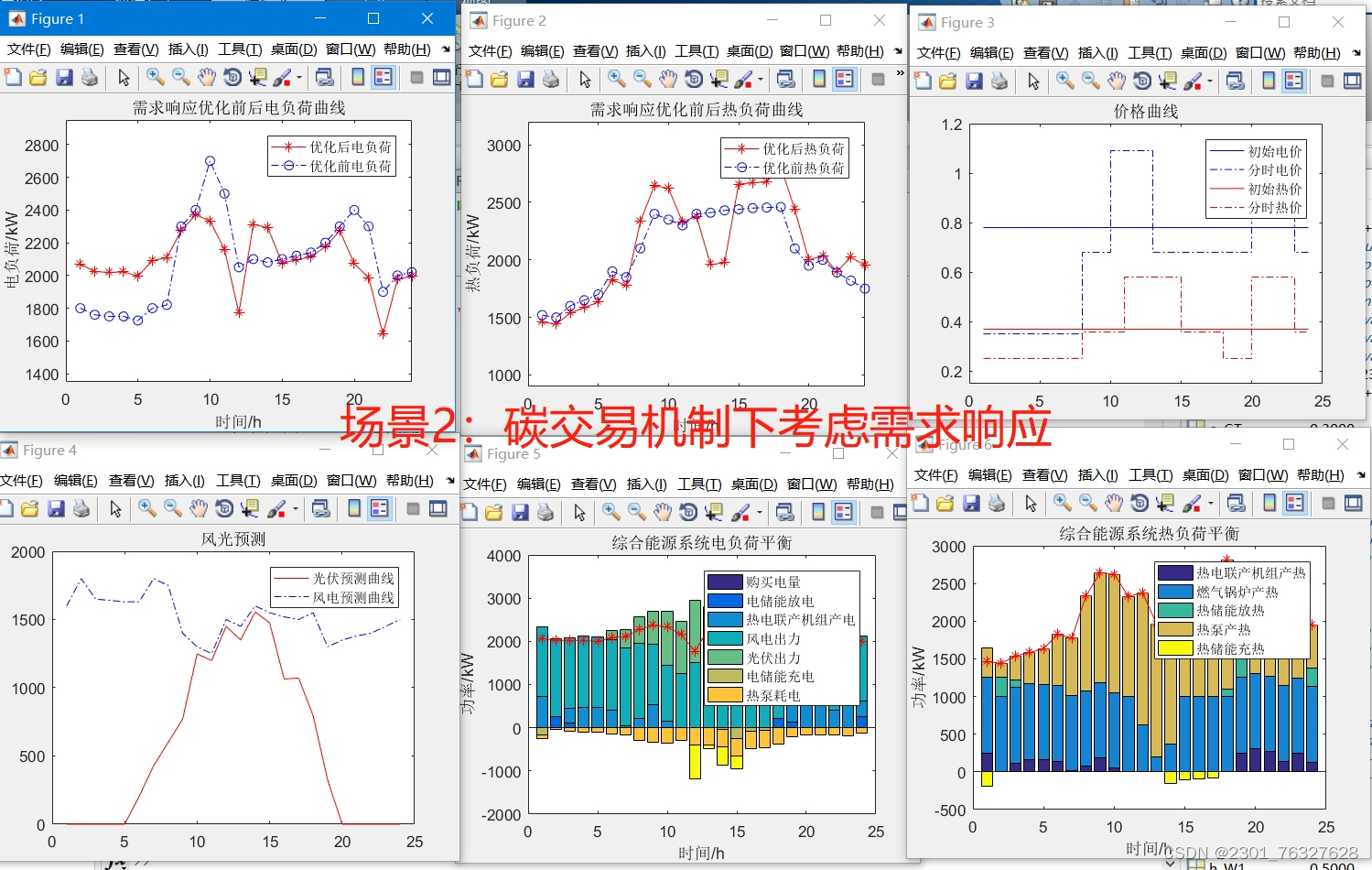This screenshot has width=1372, height=870.
Task: Show Plot Tools and dock icon in Figure 6
Action: point(1354,503)
